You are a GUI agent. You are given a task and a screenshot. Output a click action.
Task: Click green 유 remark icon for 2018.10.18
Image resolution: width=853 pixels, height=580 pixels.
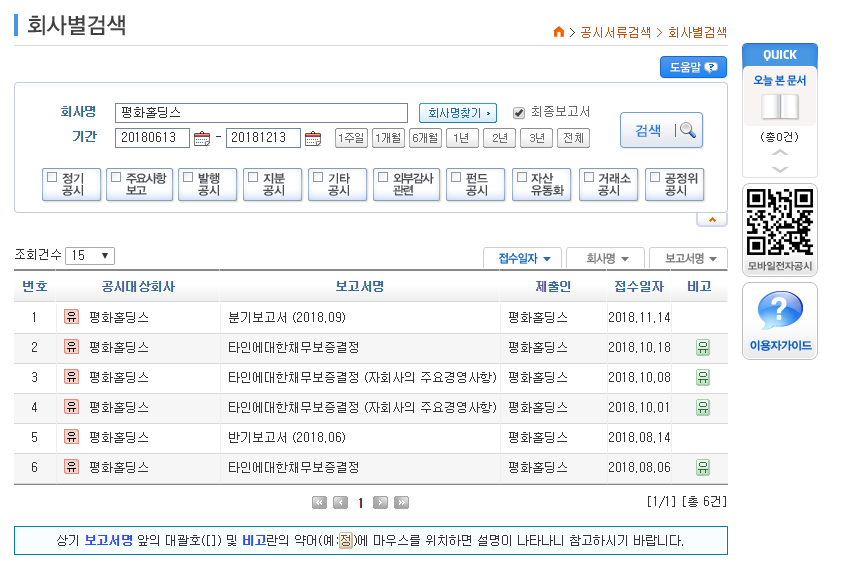(x=703, y=347)
